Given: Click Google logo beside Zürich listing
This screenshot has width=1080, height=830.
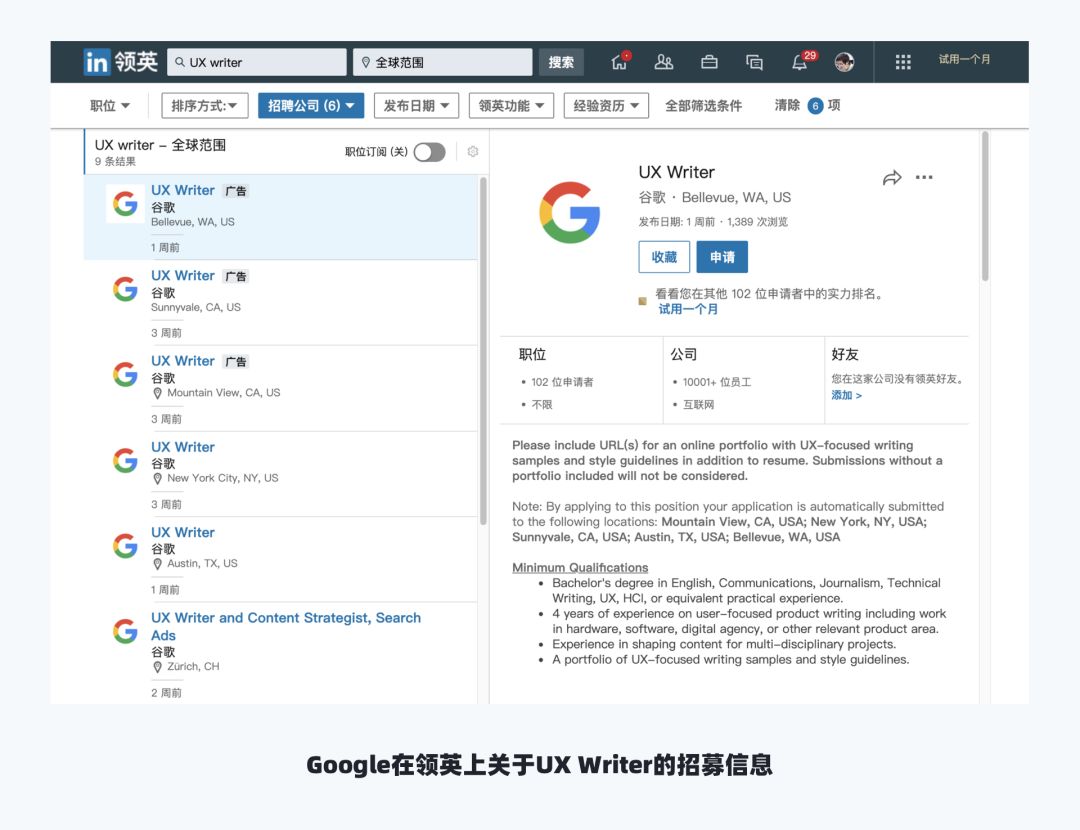Looking at the screenshot, I should click(125, 631).
